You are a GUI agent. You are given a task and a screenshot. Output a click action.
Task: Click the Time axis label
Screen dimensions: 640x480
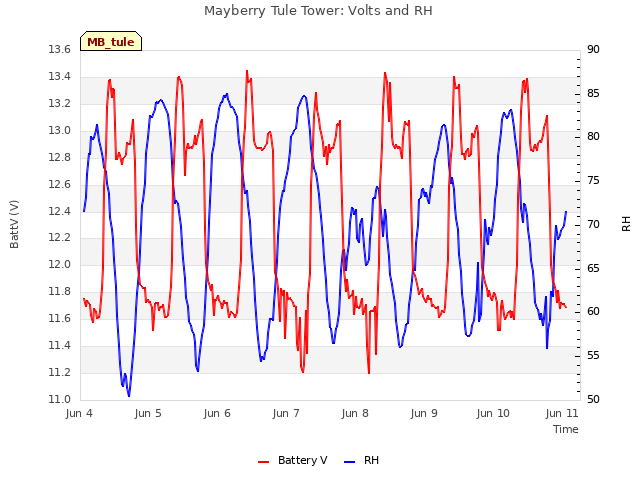(x=566, y=429)
